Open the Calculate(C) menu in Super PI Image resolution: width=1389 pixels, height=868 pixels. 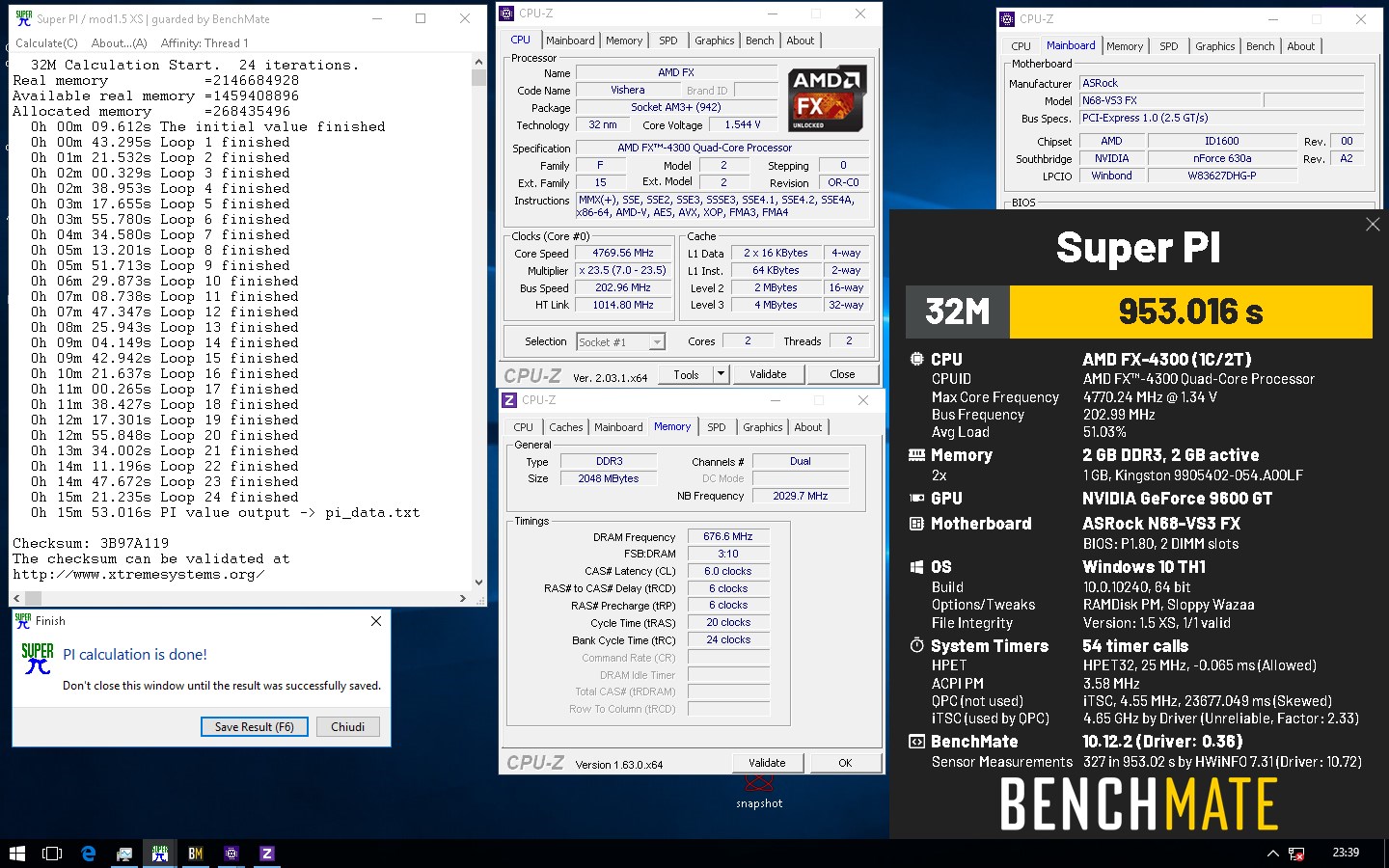pos(46,43)
